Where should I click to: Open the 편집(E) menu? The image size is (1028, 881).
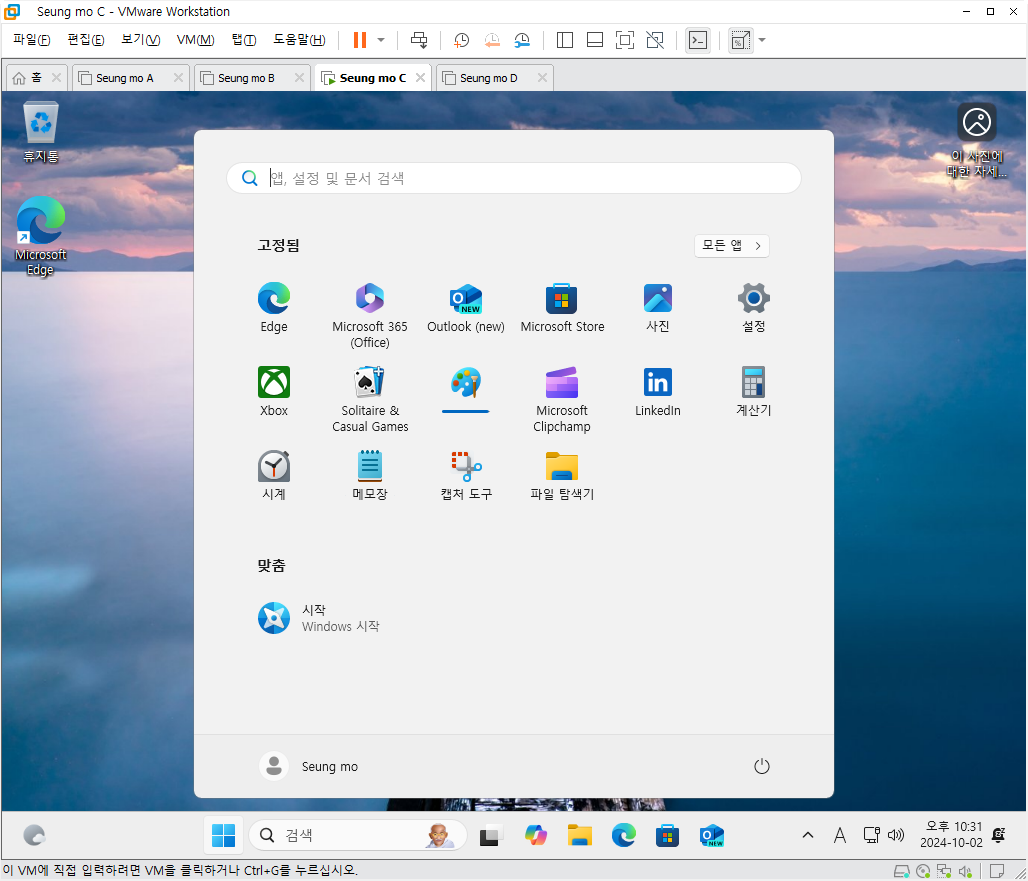coord(85,40)
